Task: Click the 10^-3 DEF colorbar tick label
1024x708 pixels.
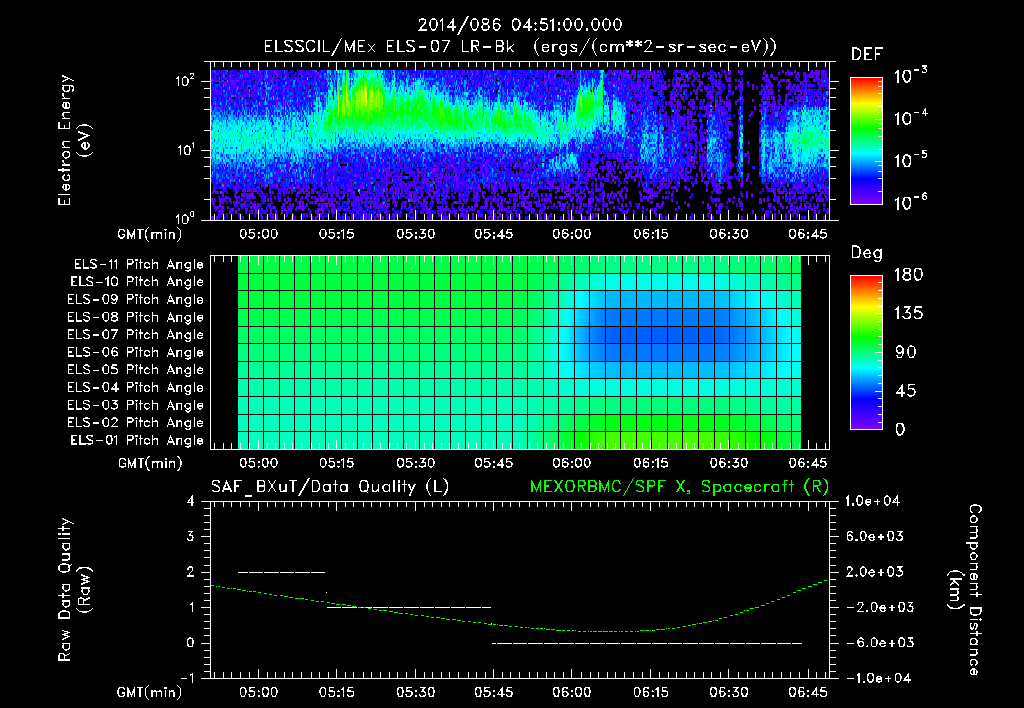Action: (x=910, y=75)
